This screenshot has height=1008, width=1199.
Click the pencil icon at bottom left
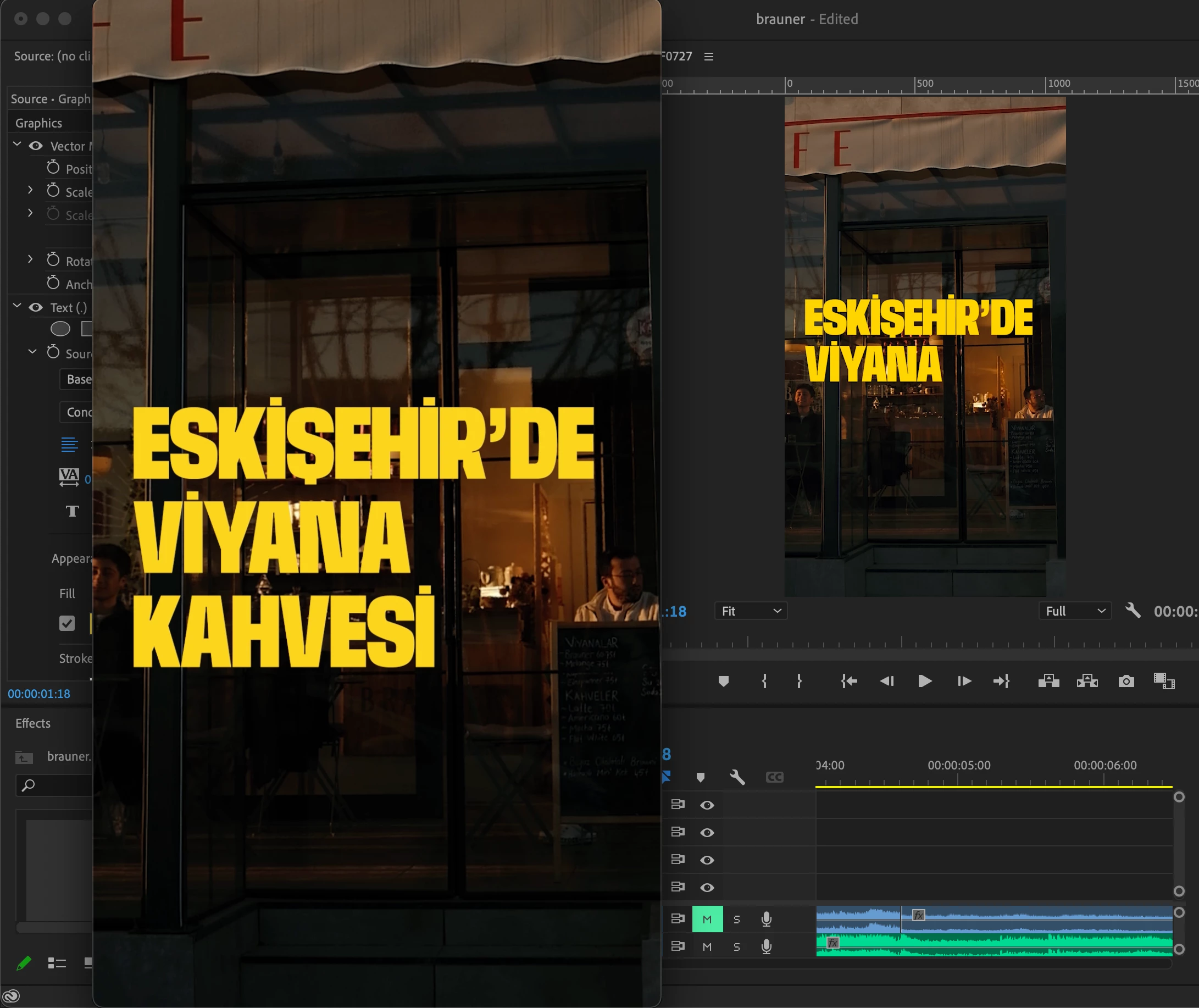pyautogui.click(x=24, y=963)
